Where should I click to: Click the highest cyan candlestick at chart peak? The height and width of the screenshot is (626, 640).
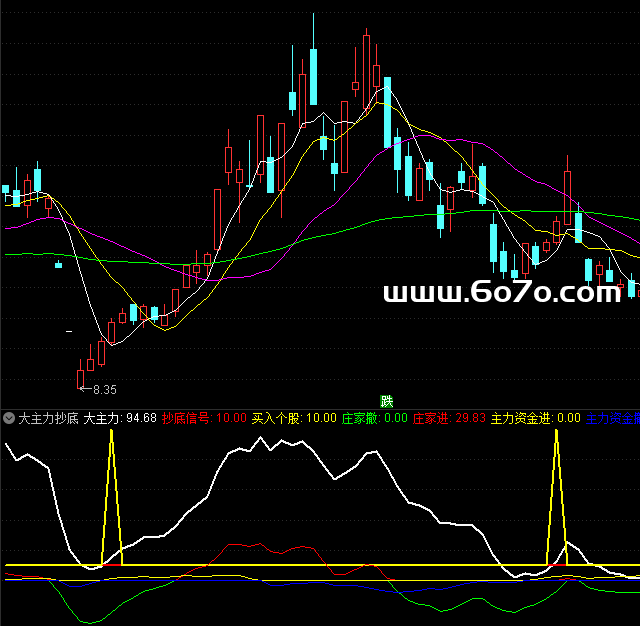point(314,76)
